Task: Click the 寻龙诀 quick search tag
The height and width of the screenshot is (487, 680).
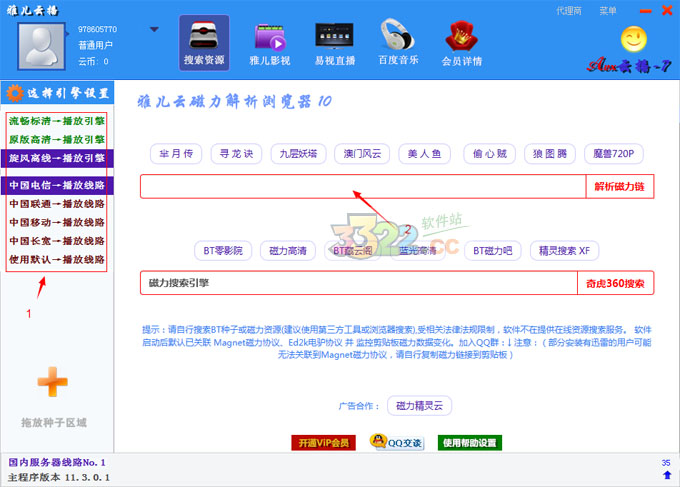Action: (236, 154)
